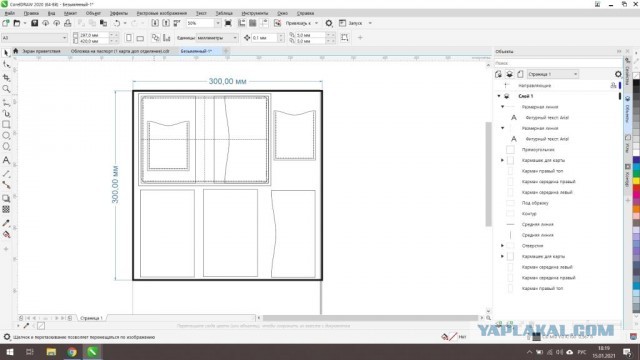Pick the yellow swatch in the palette

click(636, 180)
